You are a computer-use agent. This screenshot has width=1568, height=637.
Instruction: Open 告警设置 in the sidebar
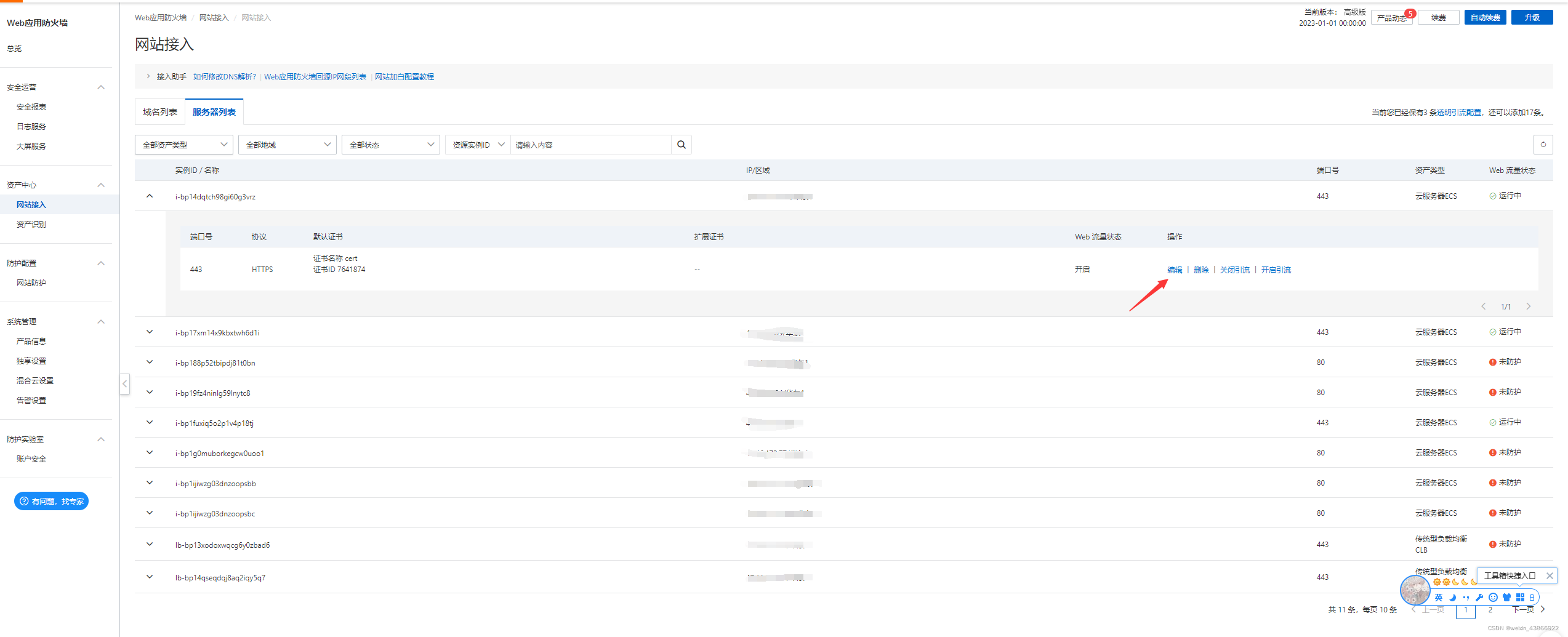point(31,401)
